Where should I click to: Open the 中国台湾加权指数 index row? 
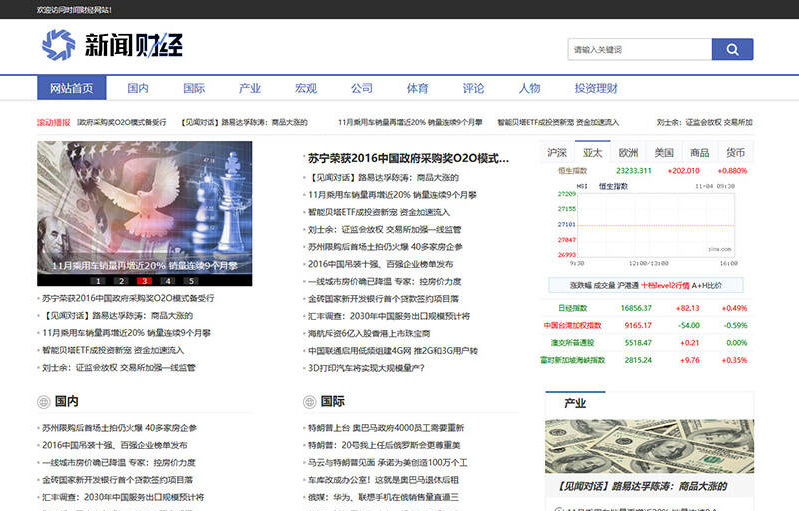tap(646, 326)
